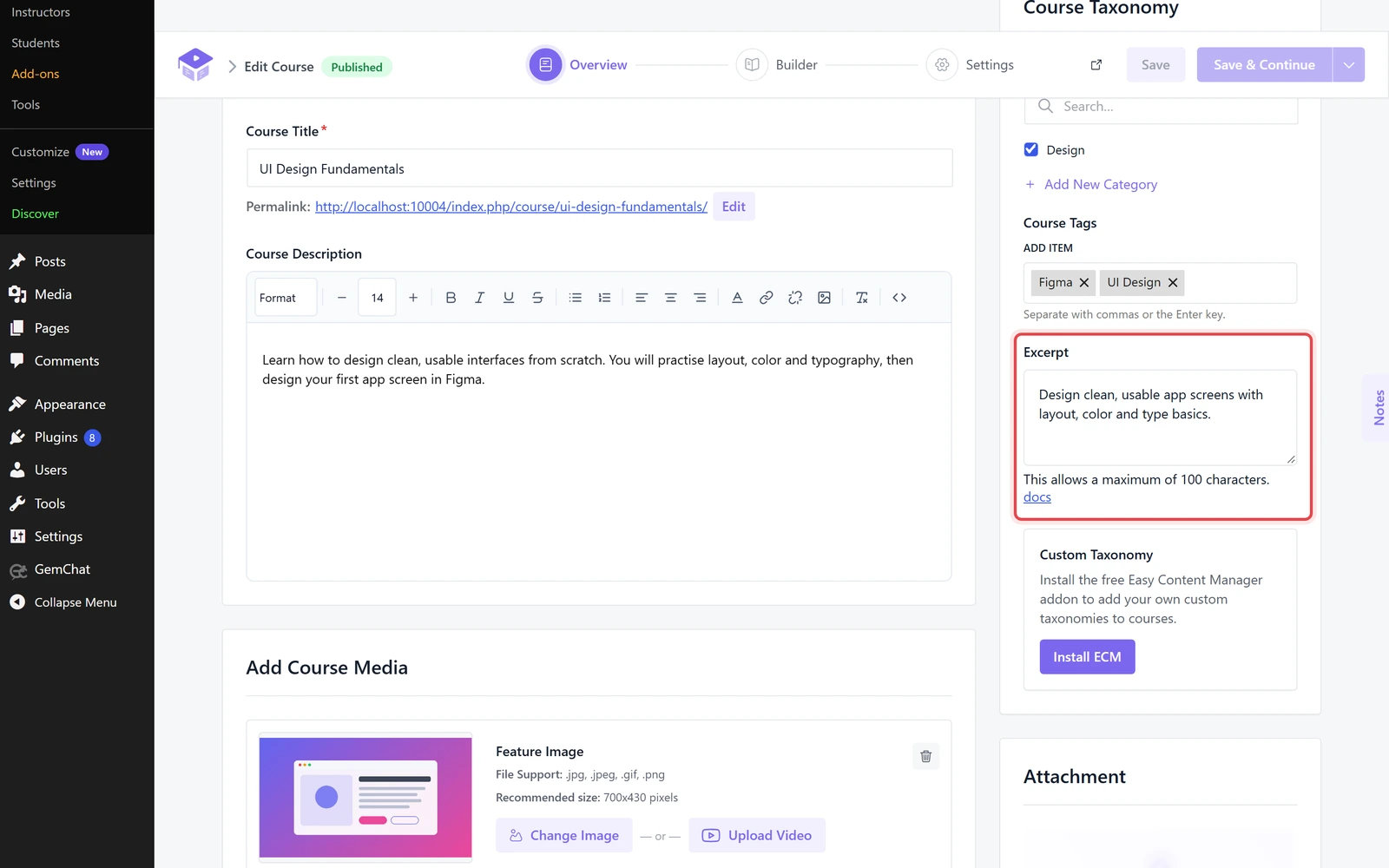
Task: Click the Save button
Action: coord(1155,65)
